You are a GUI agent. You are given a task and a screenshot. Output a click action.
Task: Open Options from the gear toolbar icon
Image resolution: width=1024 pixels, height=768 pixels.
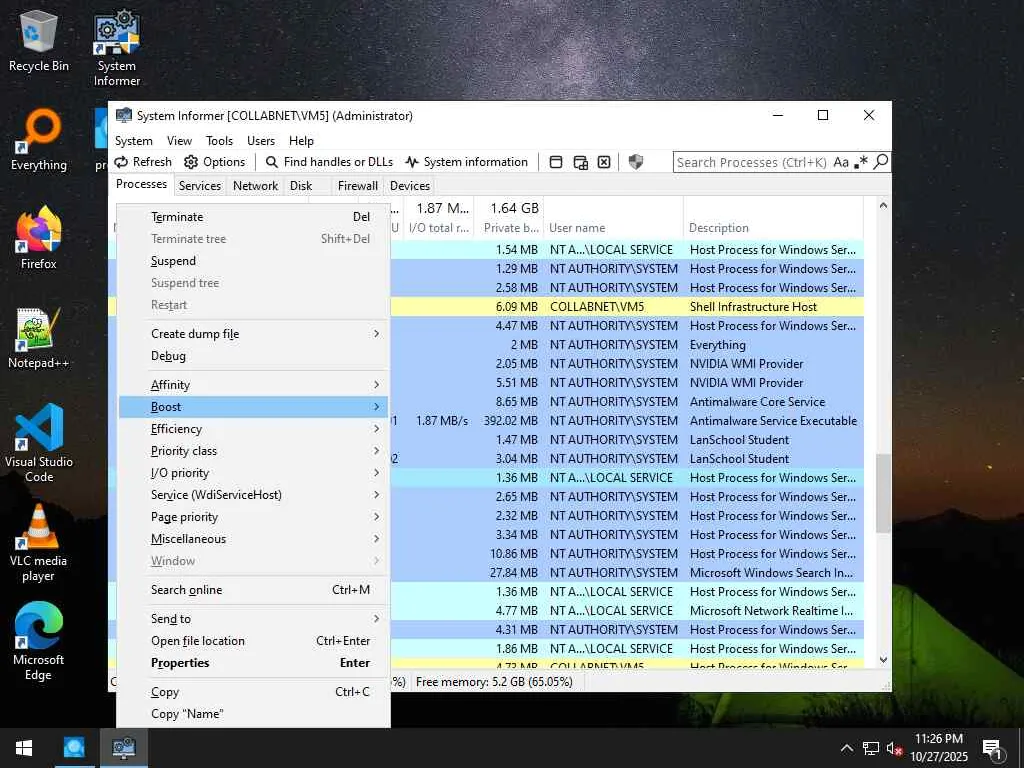click(x=215, y=162)
